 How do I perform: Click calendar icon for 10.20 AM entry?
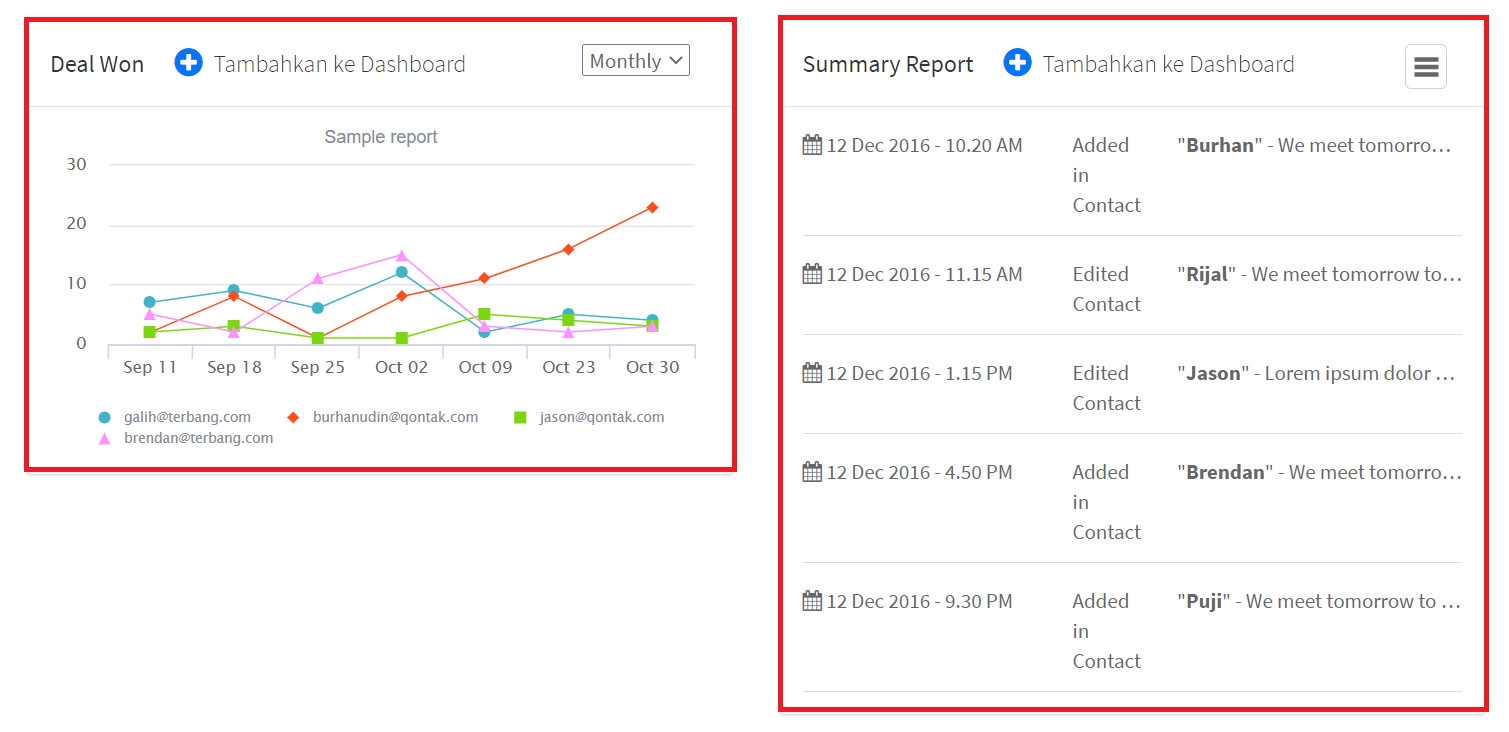[812, 145]
